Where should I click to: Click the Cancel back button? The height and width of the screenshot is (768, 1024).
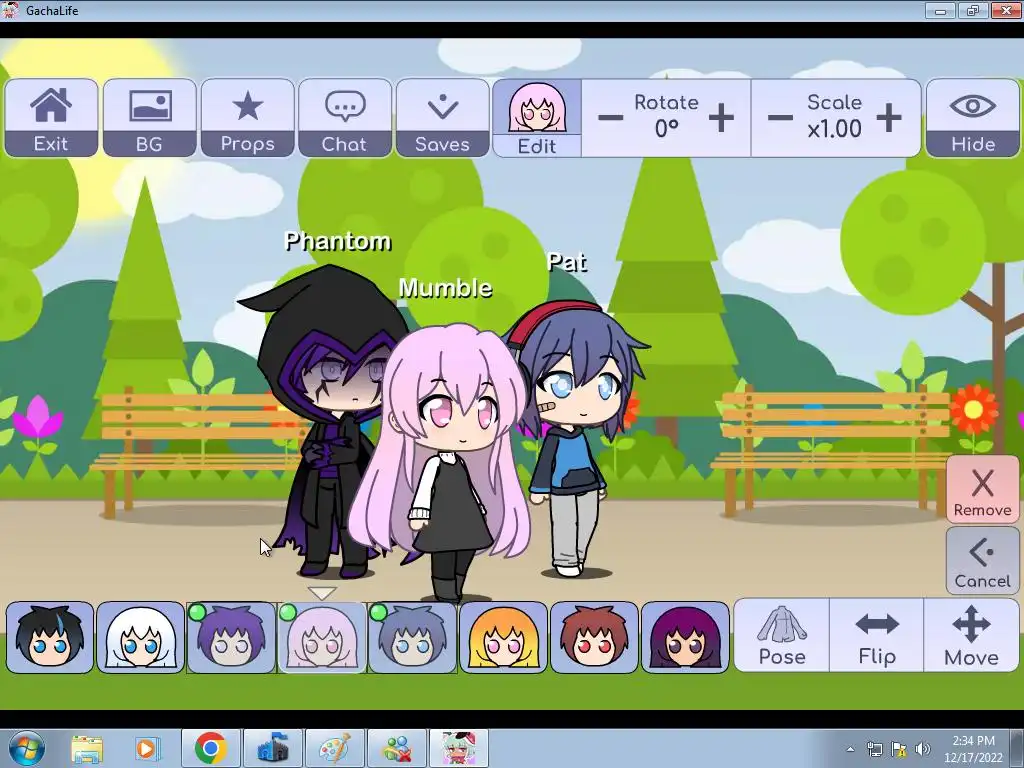(x=982, y=561)
